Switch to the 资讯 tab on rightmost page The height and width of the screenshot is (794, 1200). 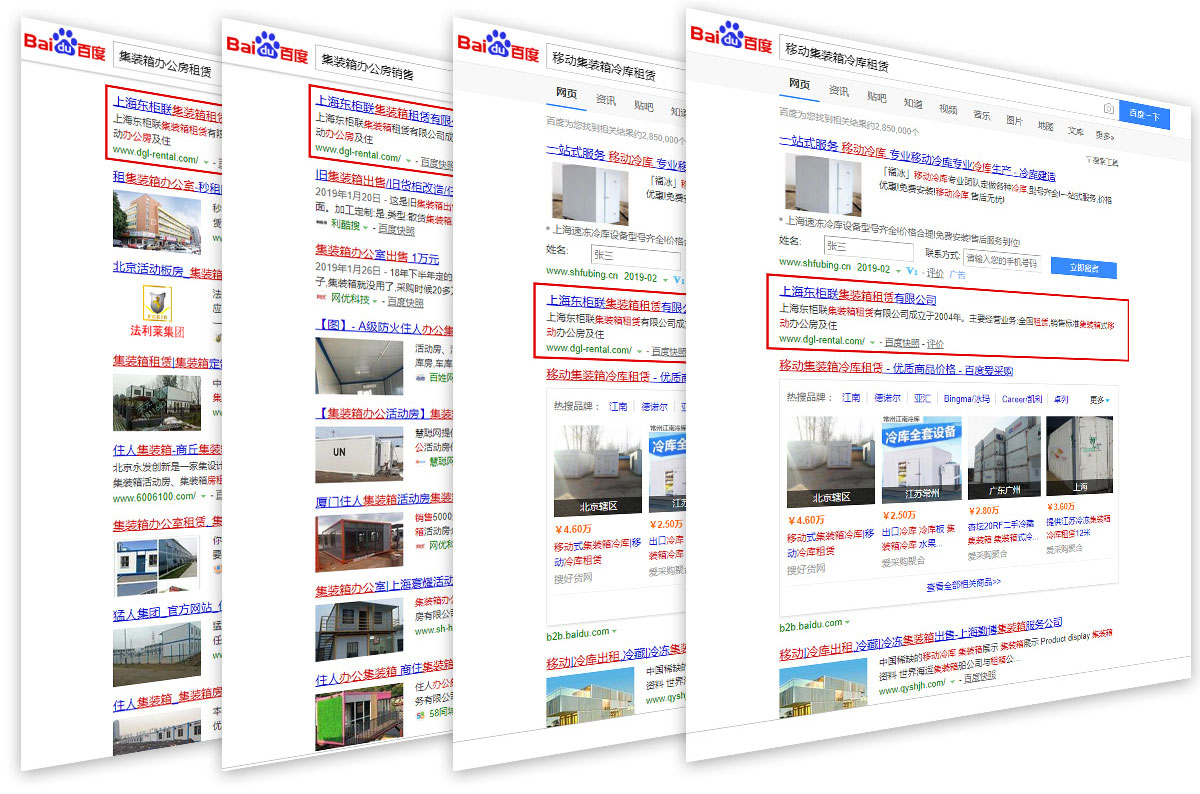click(x=838, y=91)
